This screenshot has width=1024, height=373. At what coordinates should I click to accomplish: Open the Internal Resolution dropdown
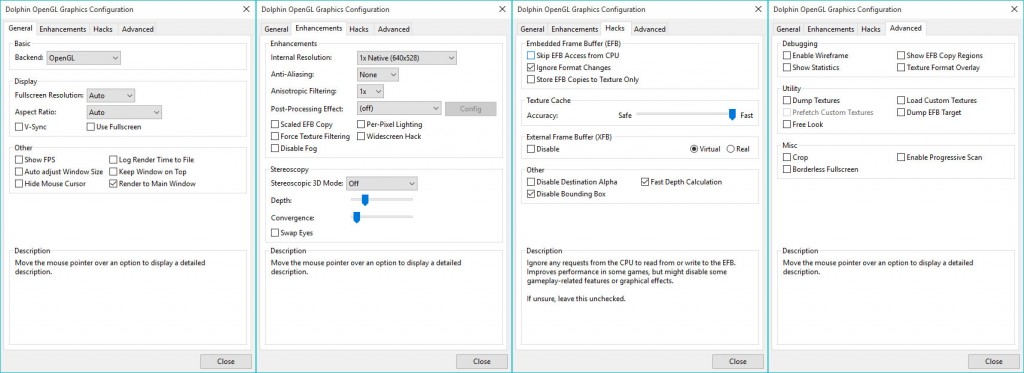coord(406,57)
